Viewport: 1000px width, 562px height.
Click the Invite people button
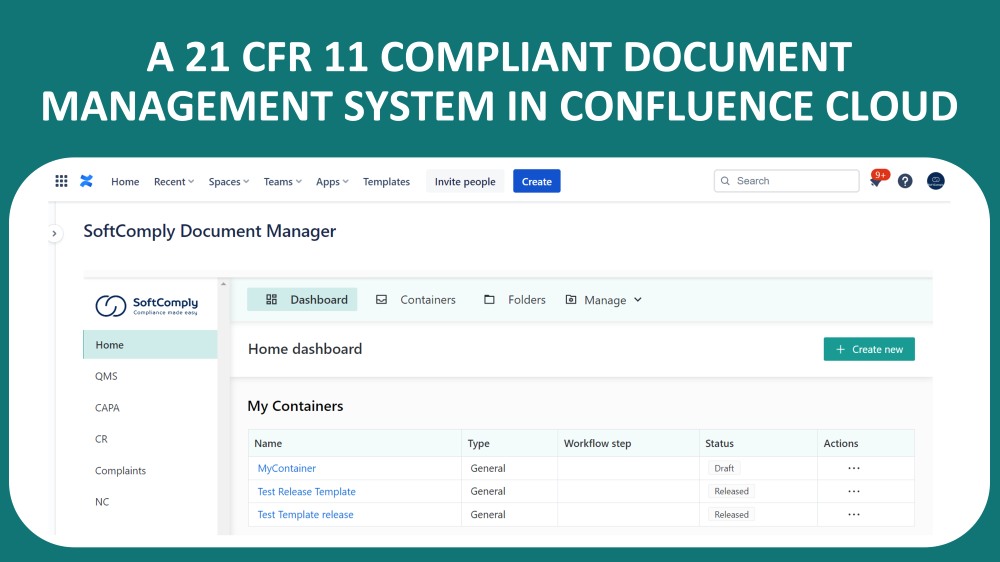(x=465, y=181)
